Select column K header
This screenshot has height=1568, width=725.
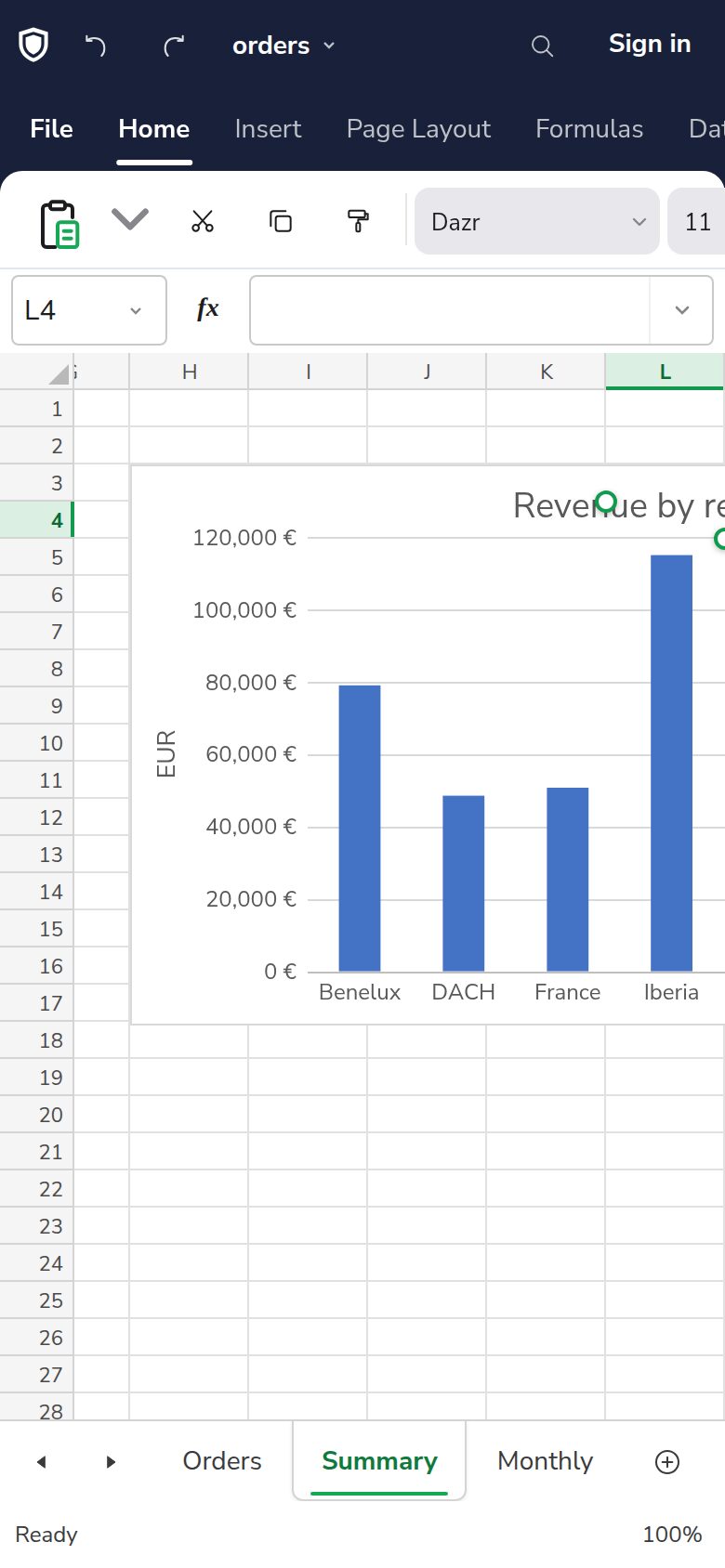tap(546, 372)
